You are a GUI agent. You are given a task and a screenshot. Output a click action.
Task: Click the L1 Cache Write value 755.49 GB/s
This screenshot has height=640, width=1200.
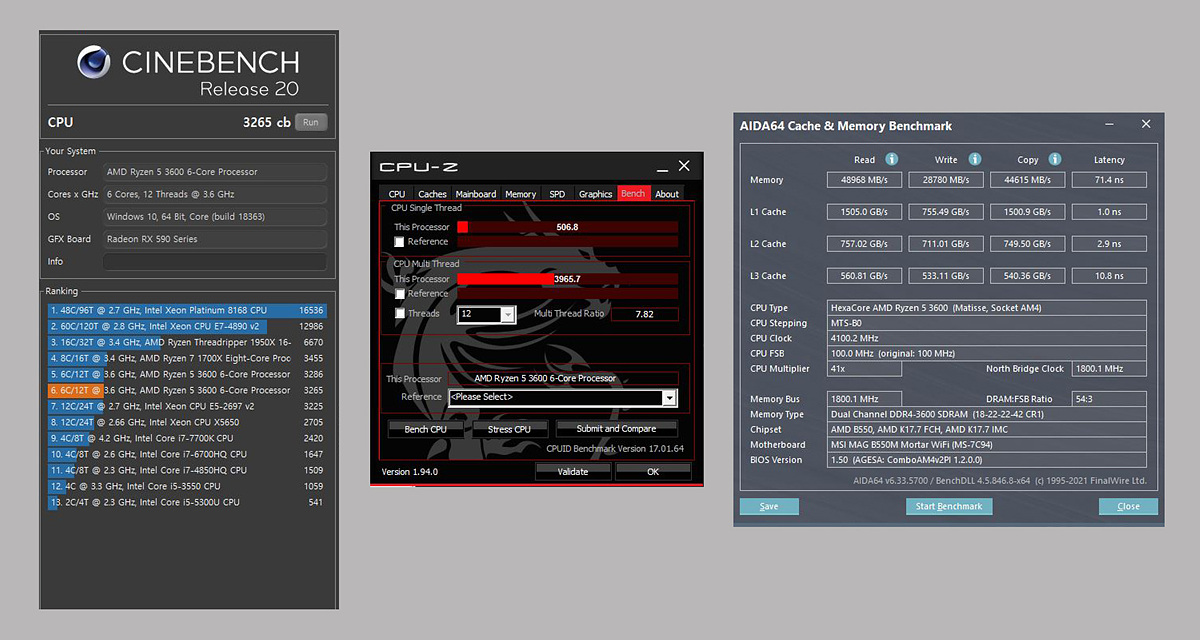click(946, 212)
